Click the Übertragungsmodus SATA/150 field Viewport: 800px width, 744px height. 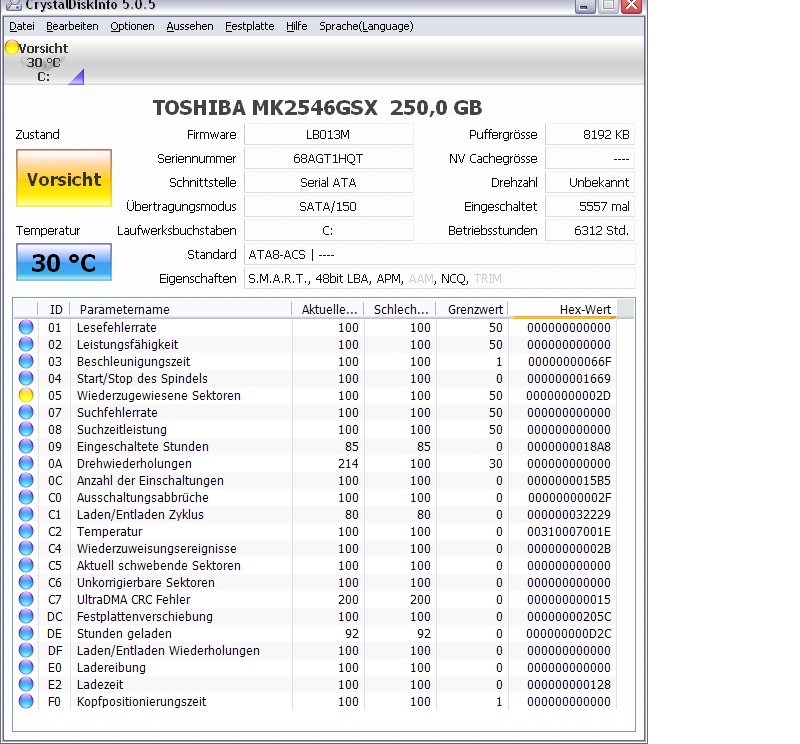[x=329, y=207]
